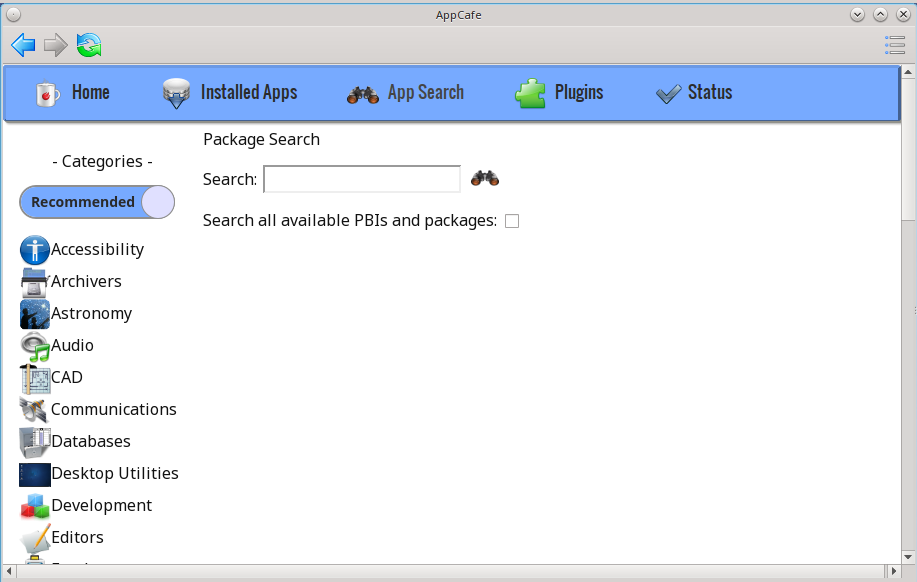
Task: Click the horizontal scrollbar right arrow
Action: [x=893, y=570]
